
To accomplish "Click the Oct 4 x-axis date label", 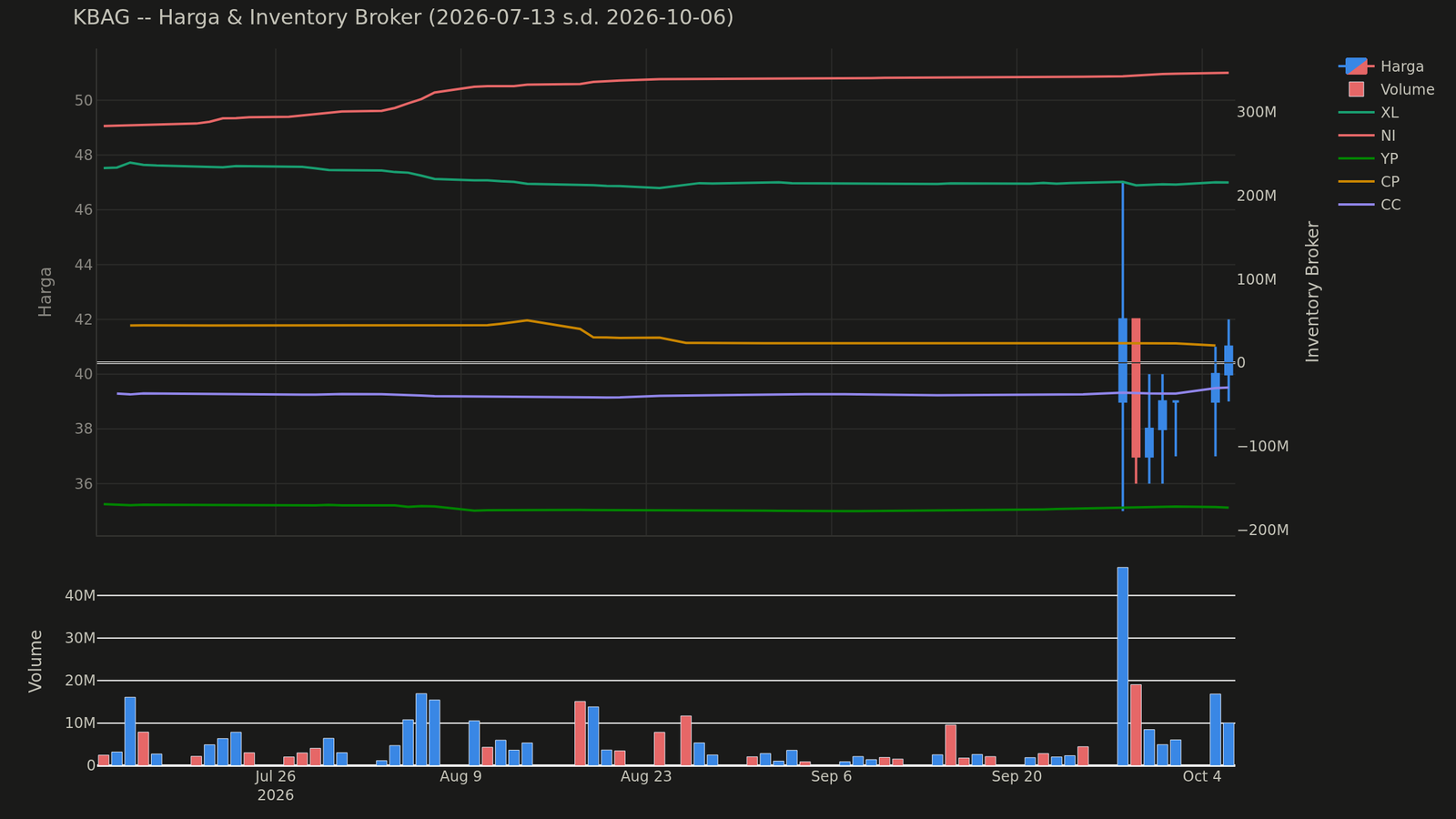I will [x=1202, y=776].
